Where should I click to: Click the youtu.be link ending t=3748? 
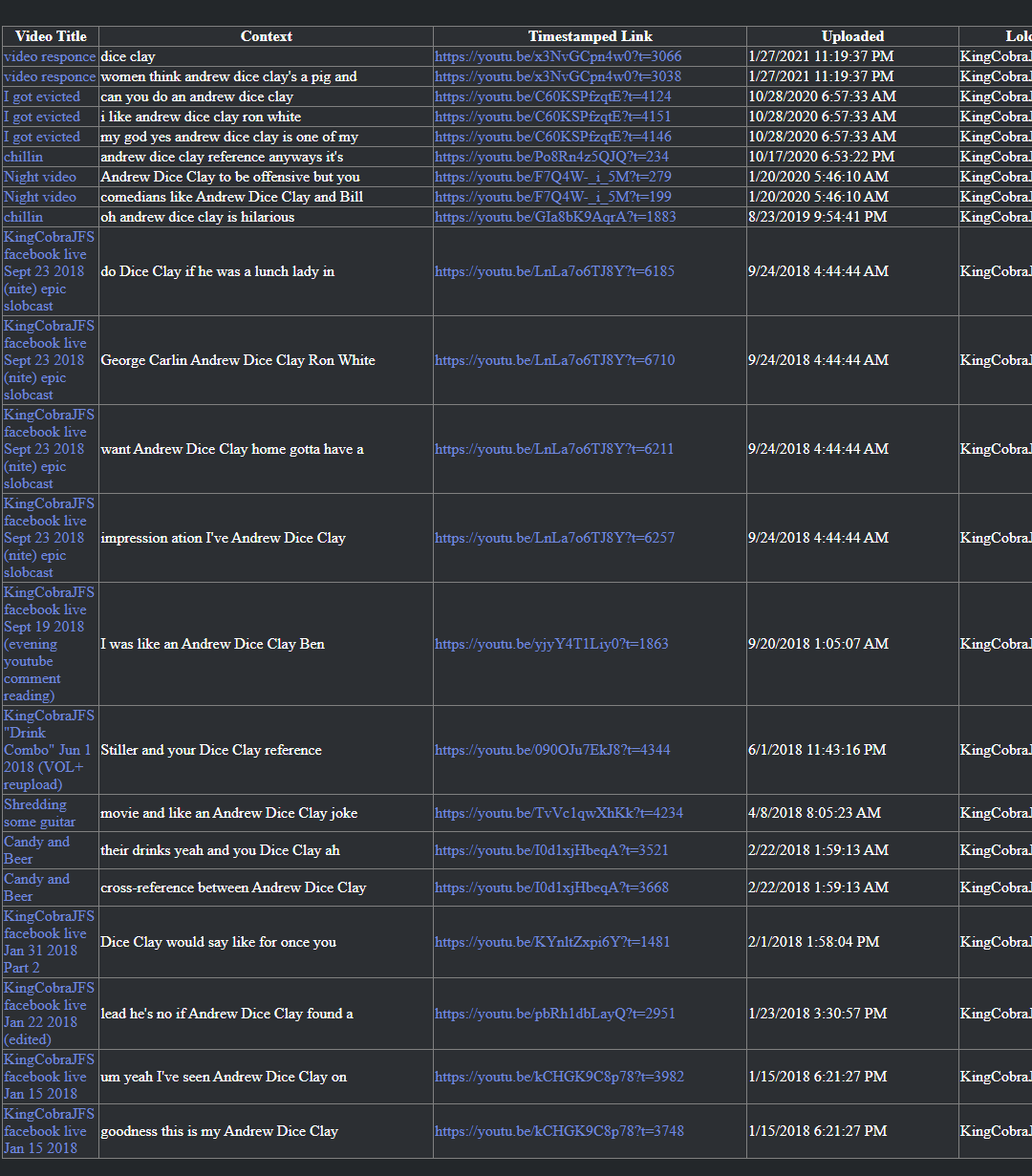(x=559, y=1131)
